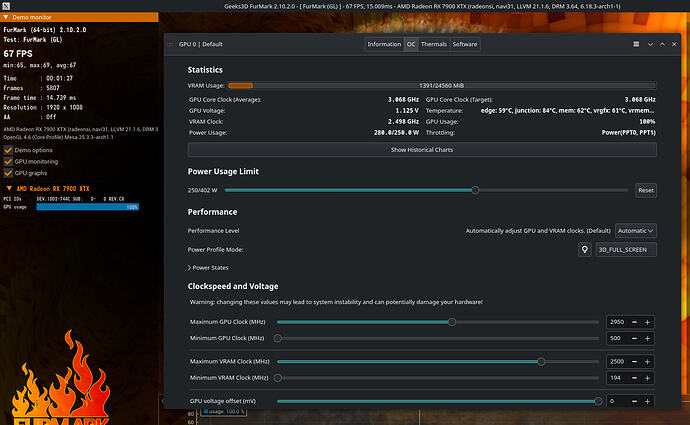Switch to the Thermals tab
Viewport: 690px width, 425px height.
(434, 44)
